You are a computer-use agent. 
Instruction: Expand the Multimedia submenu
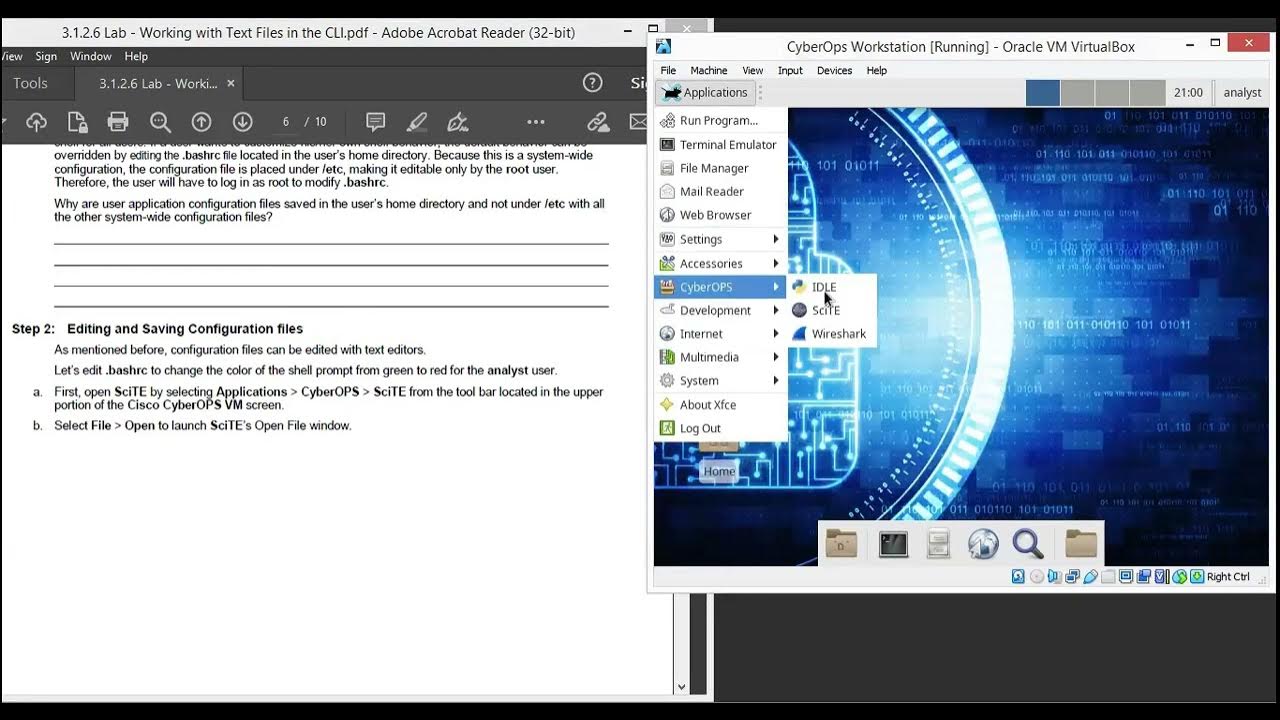(x=721, y=357)
